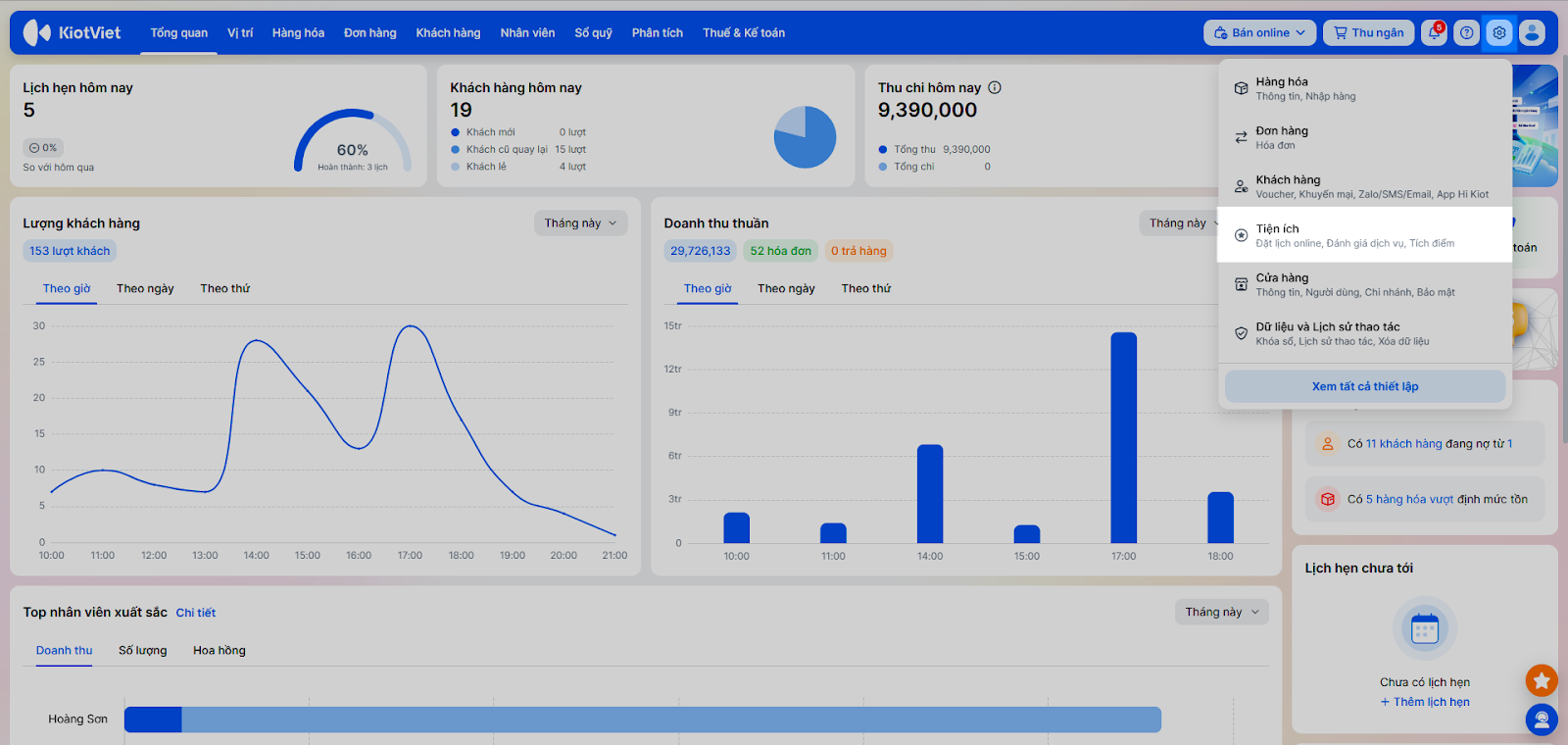
Task: Open Tháng này dropdown in Top nhân viên
Action: (1221, 612)
